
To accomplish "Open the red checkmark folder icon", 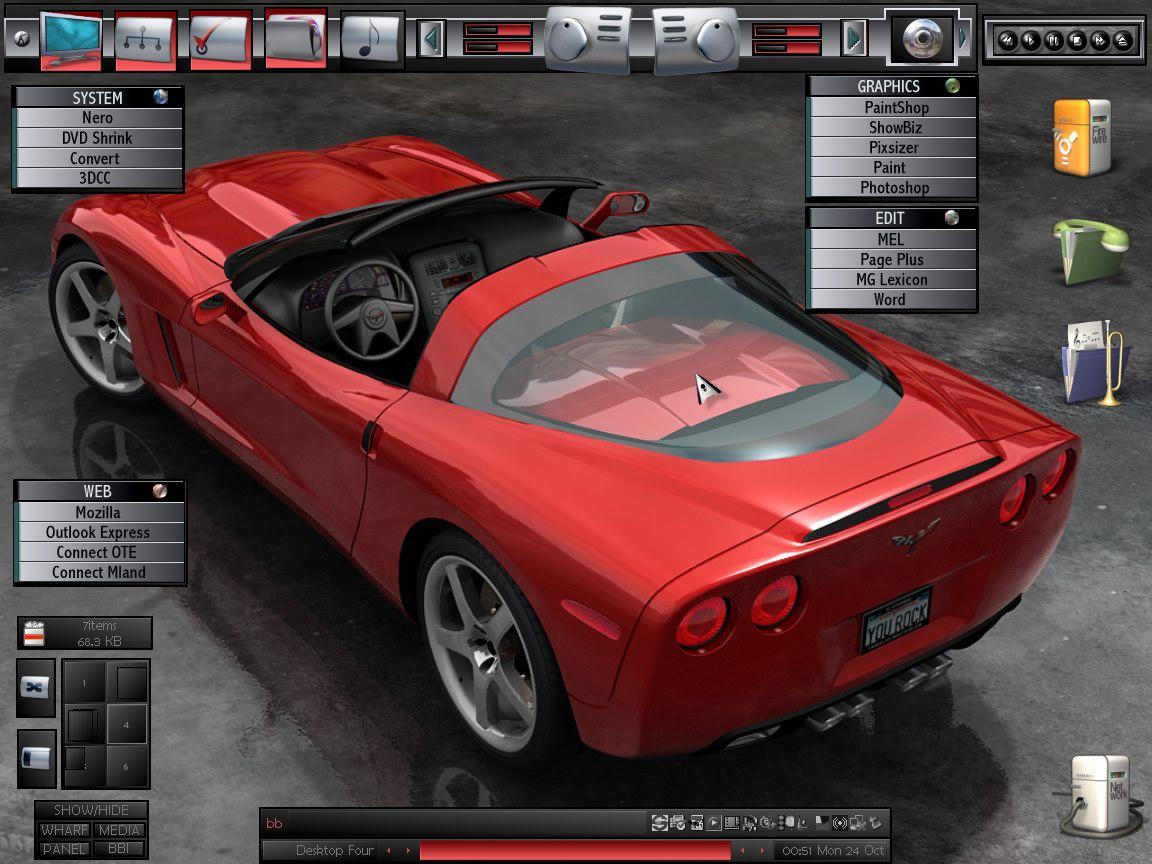I will [x=220, y=40].
